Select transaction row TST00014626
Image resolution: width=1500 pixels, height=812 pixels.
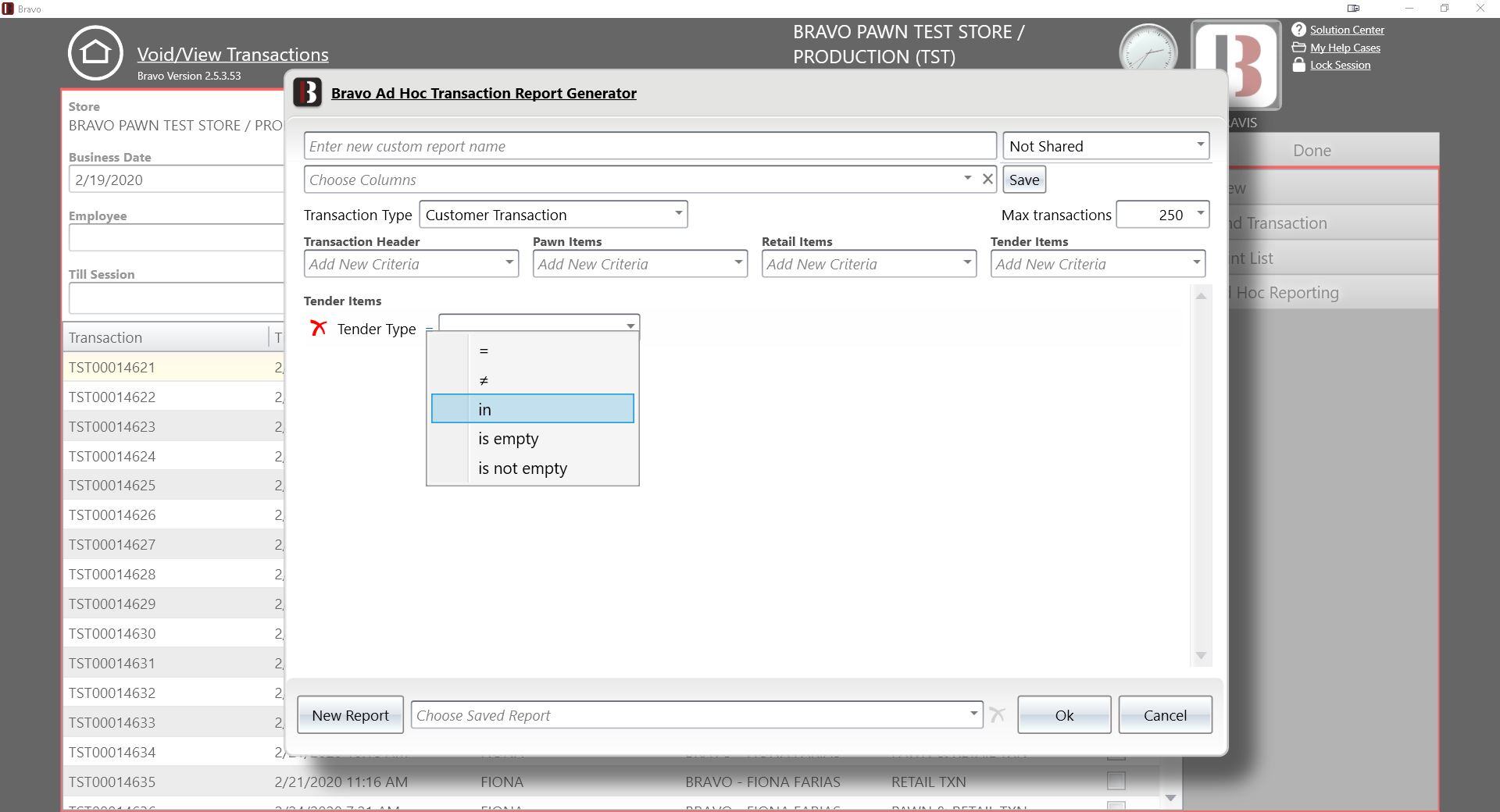click(173, 515)
